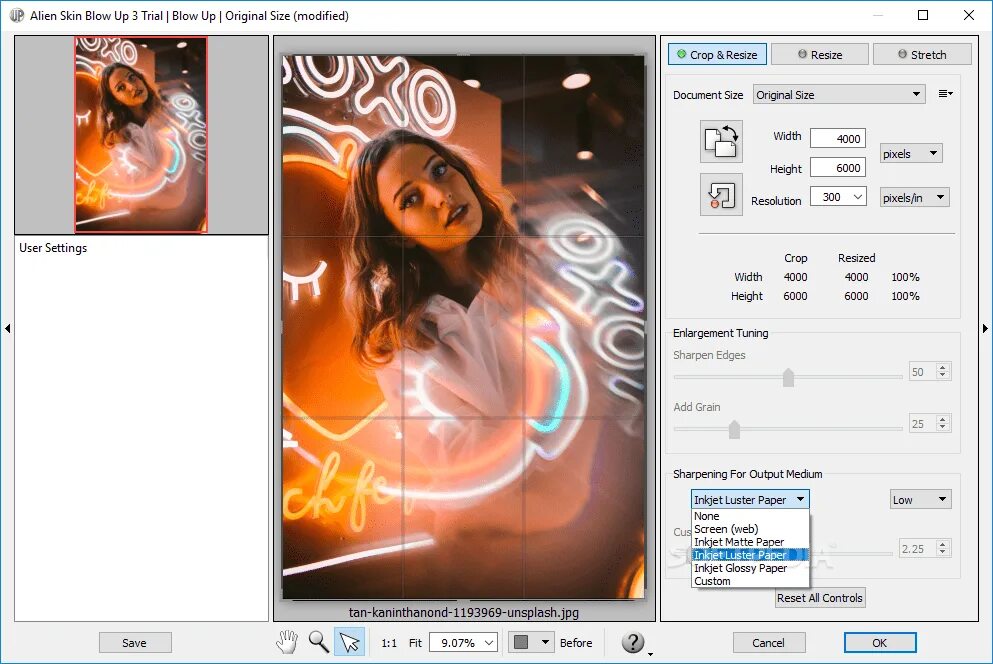This screenshot has width=993, height=664.
Task: Click the swap width and height icon
Action: point(720,141)
